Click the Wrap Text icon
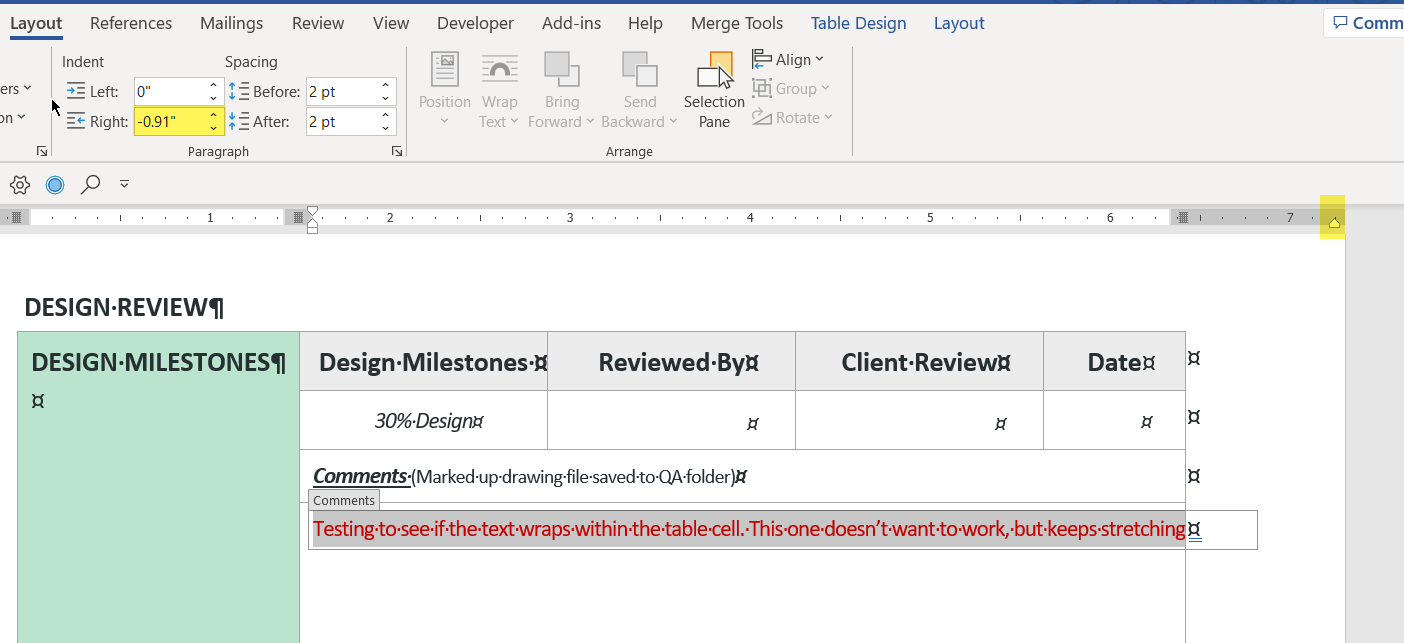This screenshot has height=643, width=1404. [499, 70]
